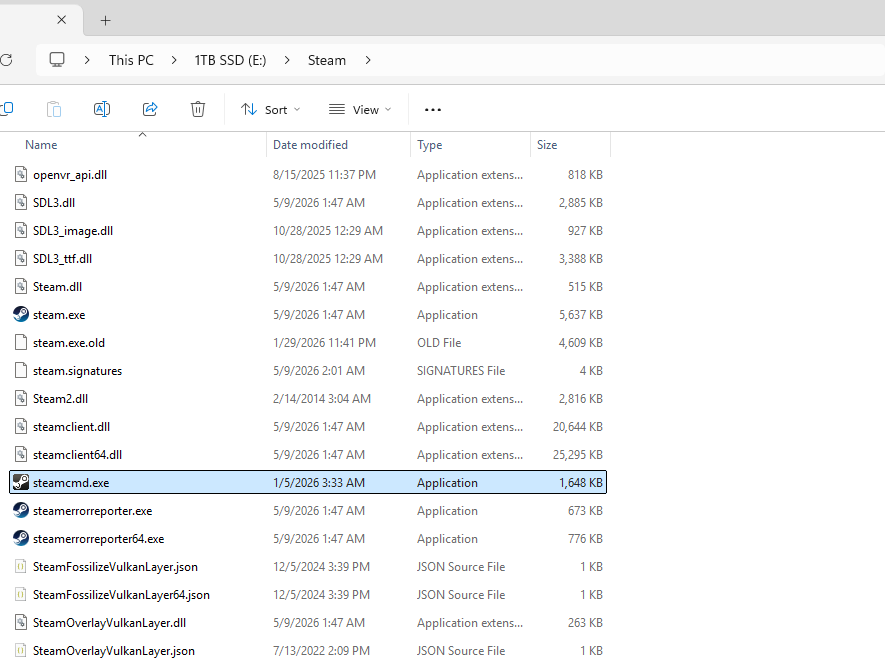Click the SteamOverlayVulkanLayer.json file icon
The image size is (885, 668).
[x=21, y=650]
